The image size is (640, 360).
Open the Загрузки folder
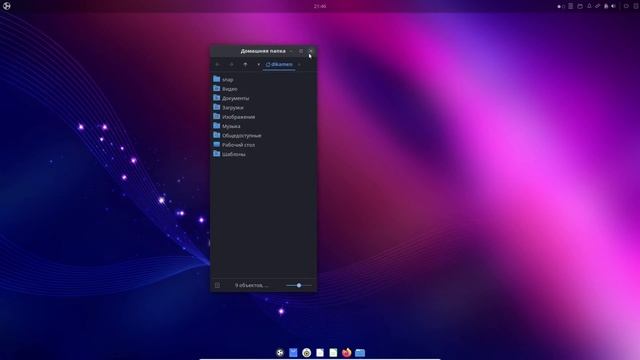(228, 107)
